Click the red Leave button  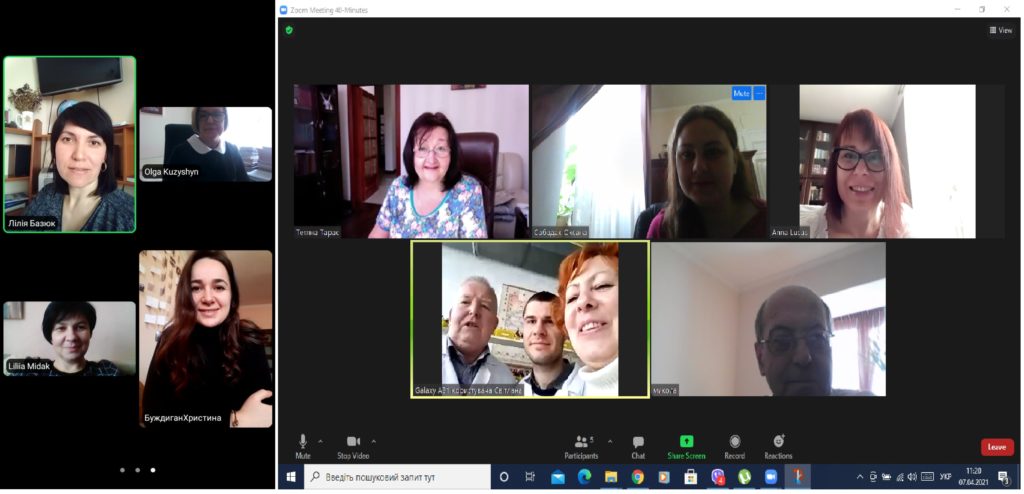[x=996, y=447]
